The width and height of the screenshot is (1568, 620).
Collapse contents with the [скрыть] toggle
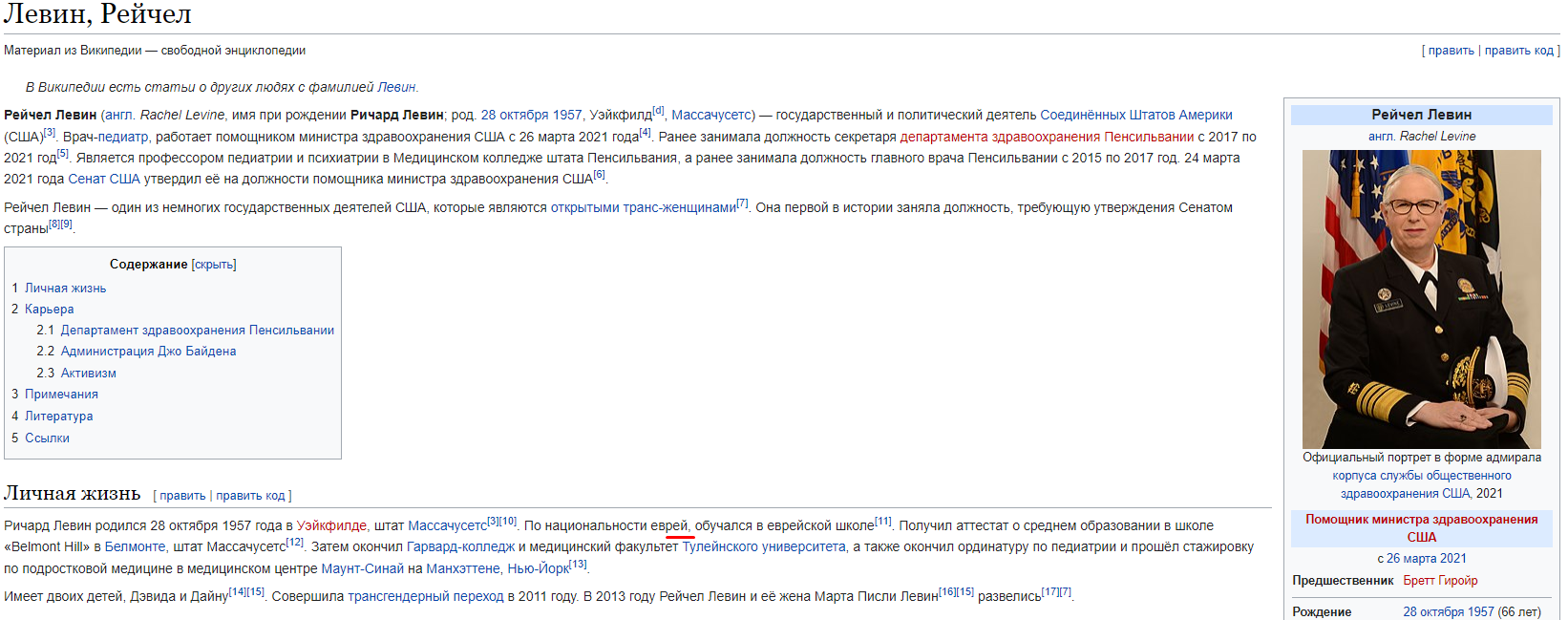coord(214,265)
